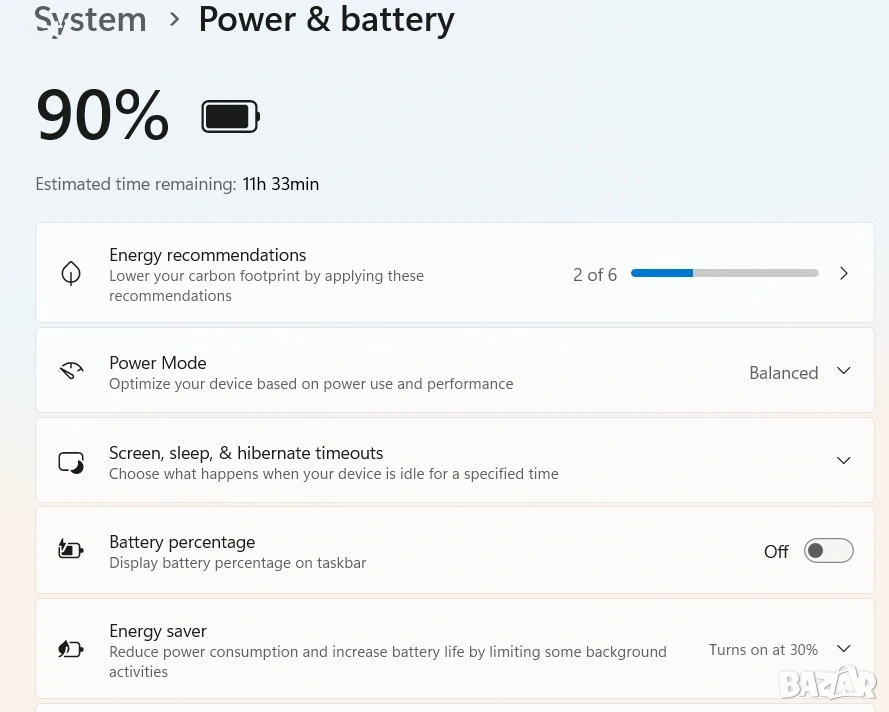Click the Power & battery page title
This screenshot has width=889, height=712.
(x=326, y=19)
